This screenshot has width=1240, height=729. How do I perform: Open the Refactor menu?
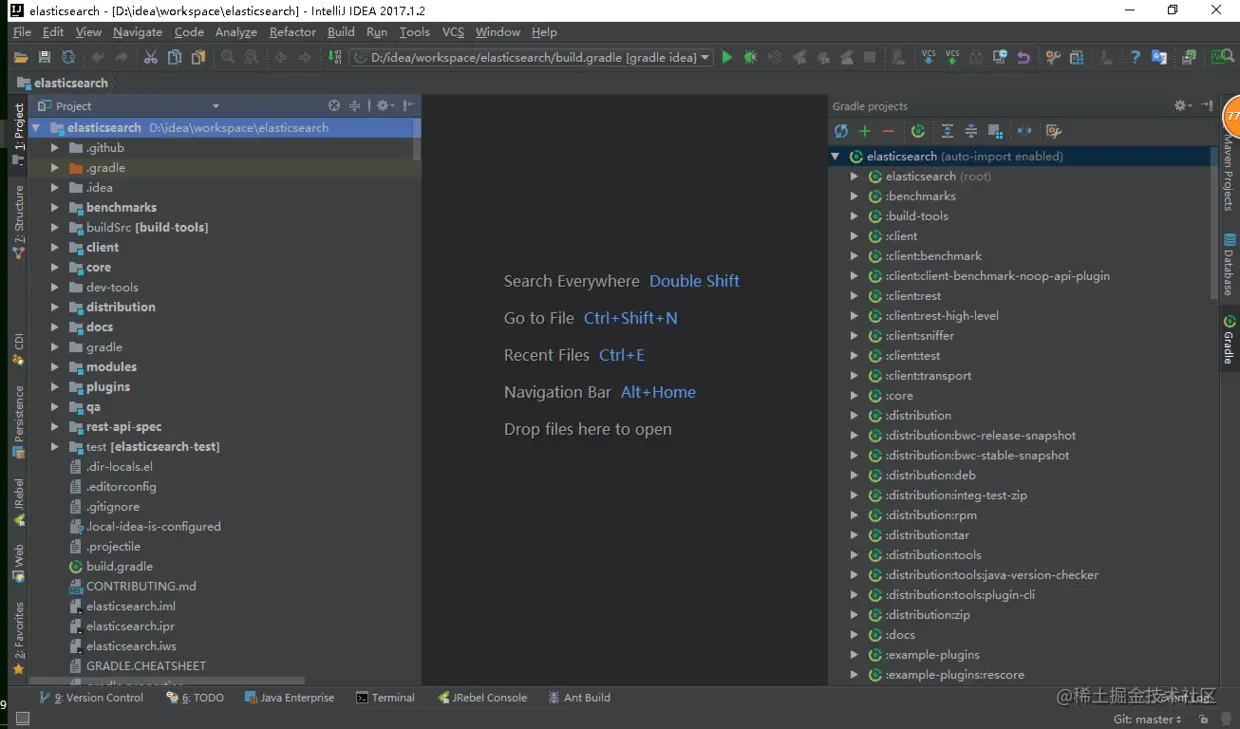coord(292,32)
